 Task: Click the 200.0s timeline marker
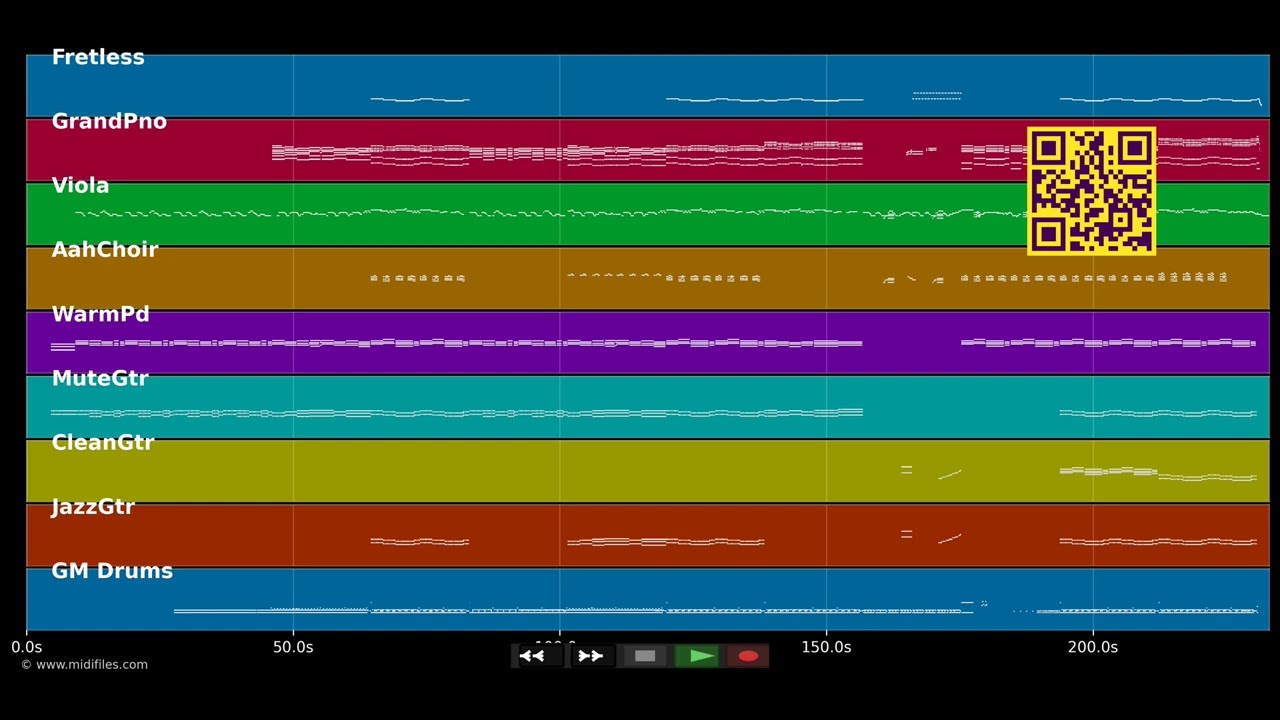[x=1093, y=647]
